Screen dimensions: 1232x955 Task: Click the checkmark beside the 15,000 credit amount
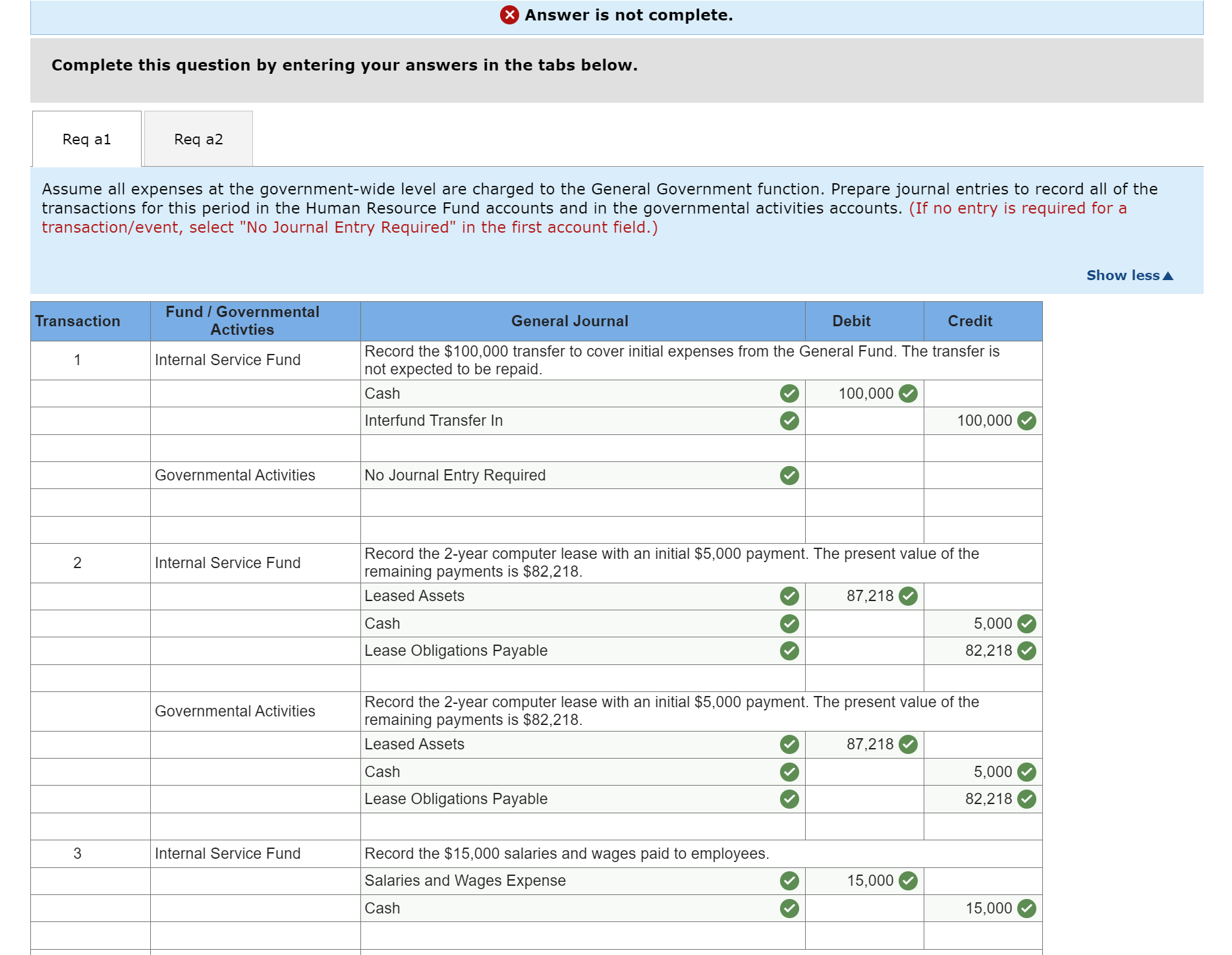[x=1026, y=908]
